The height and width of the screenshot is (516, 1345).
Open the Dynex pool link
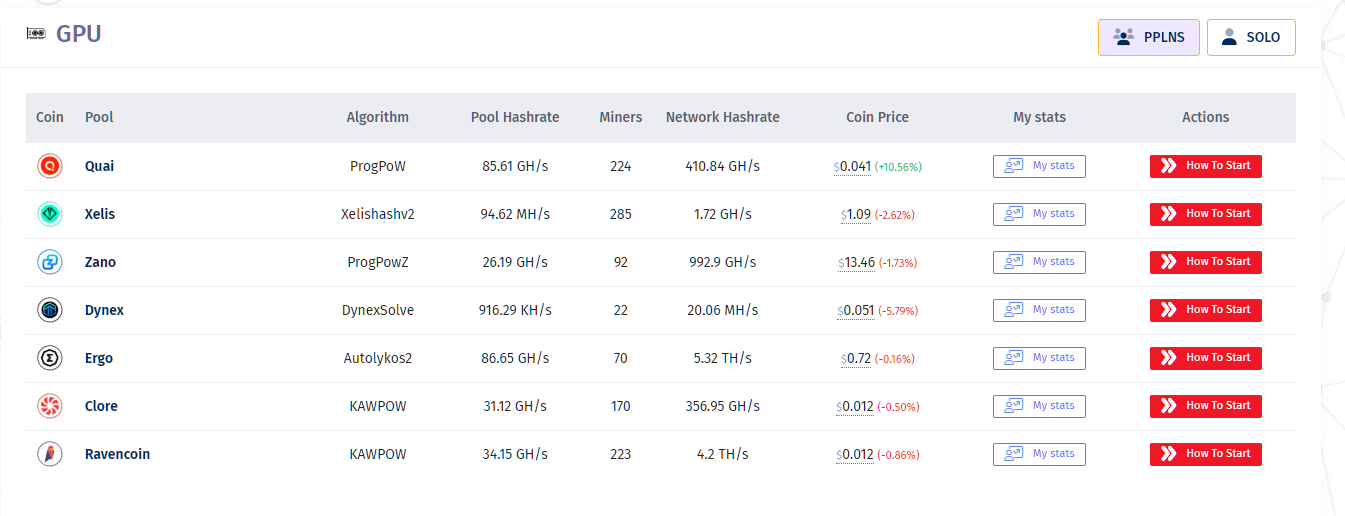click(x=104, y=310)
